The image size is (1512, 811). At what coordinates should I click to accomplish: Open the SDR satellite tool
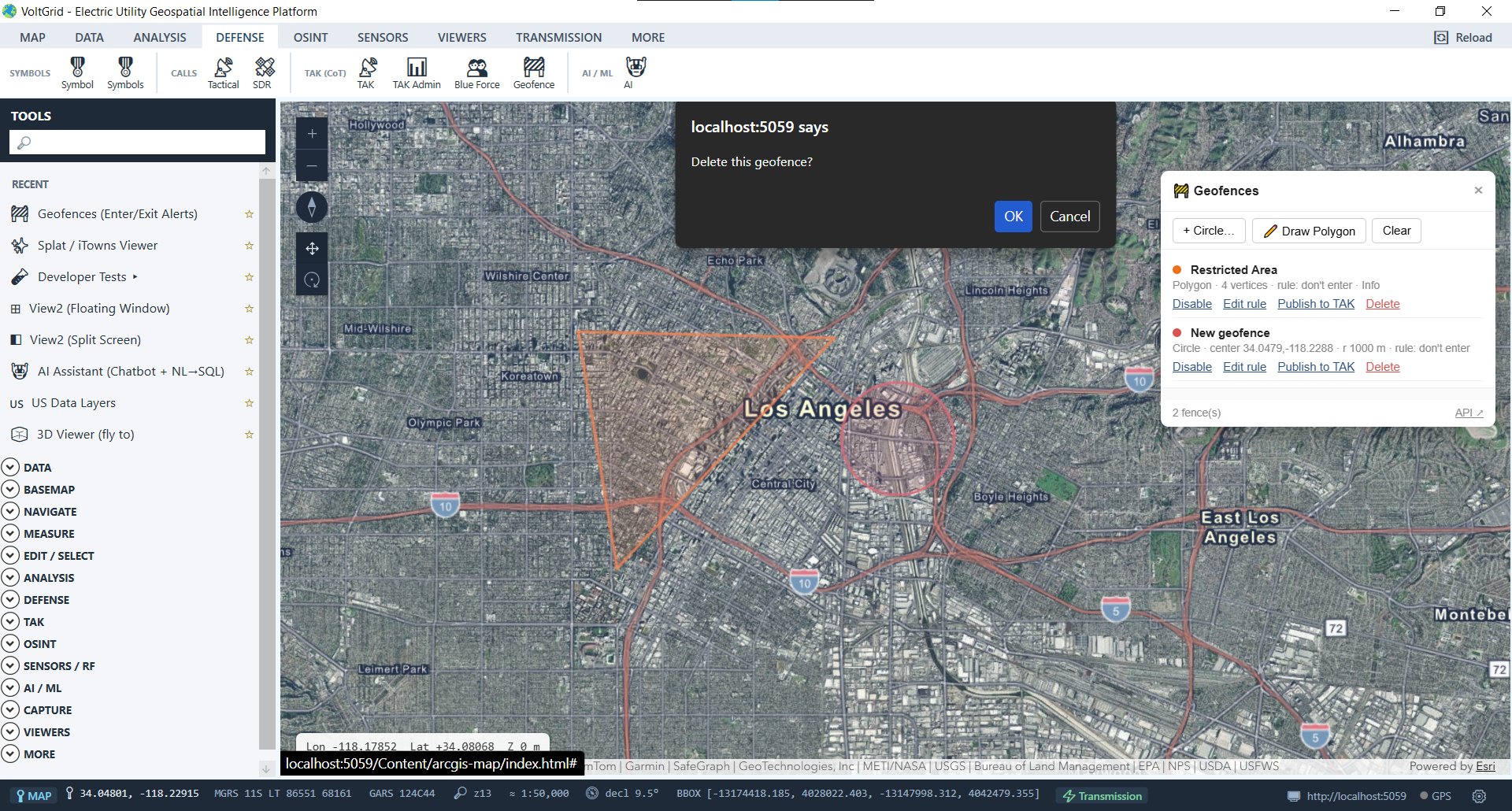[x=262, y=72]
